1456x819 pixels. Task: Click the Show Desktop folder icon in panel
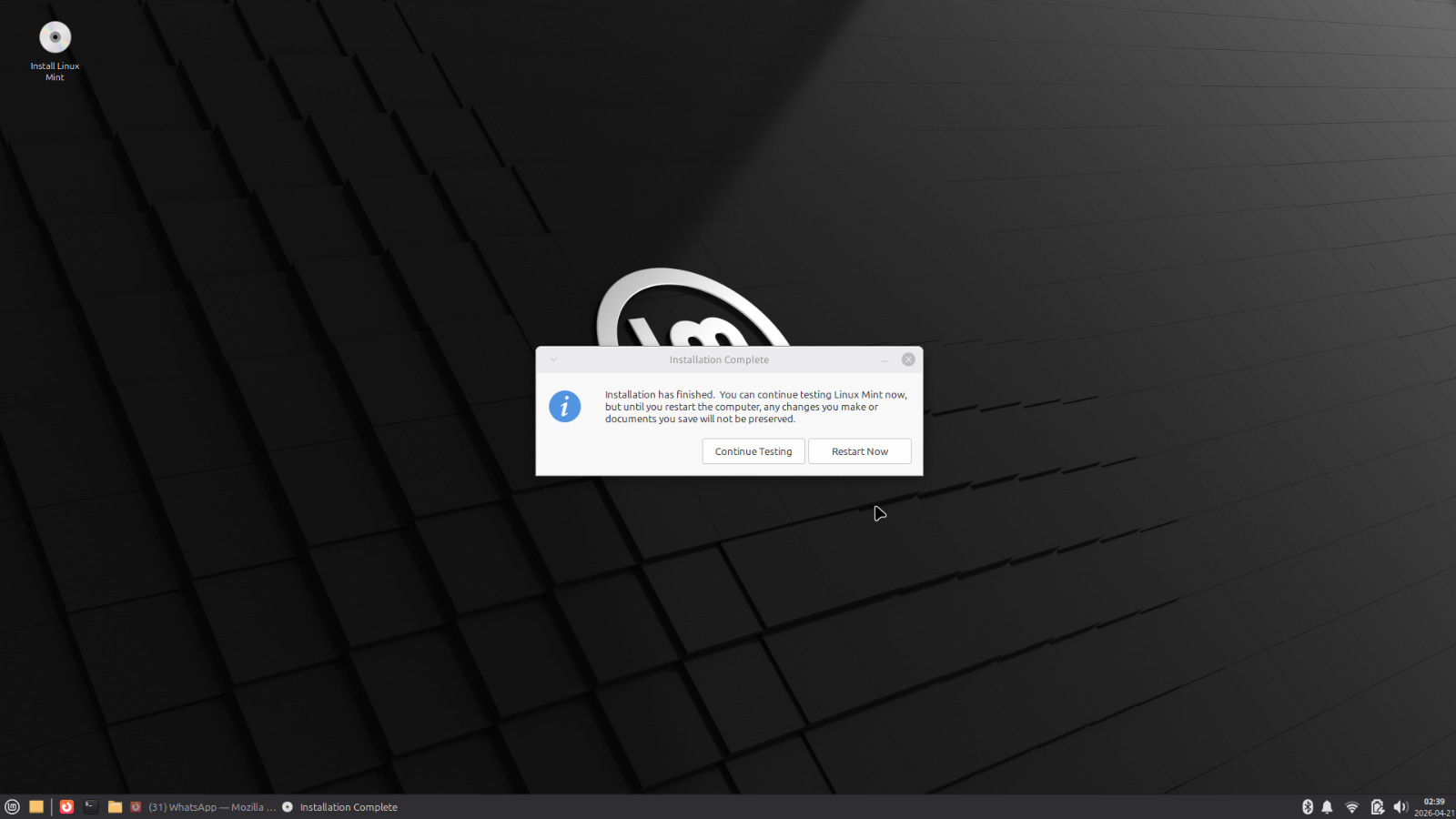pyautogui.click(x=36, y=806)
